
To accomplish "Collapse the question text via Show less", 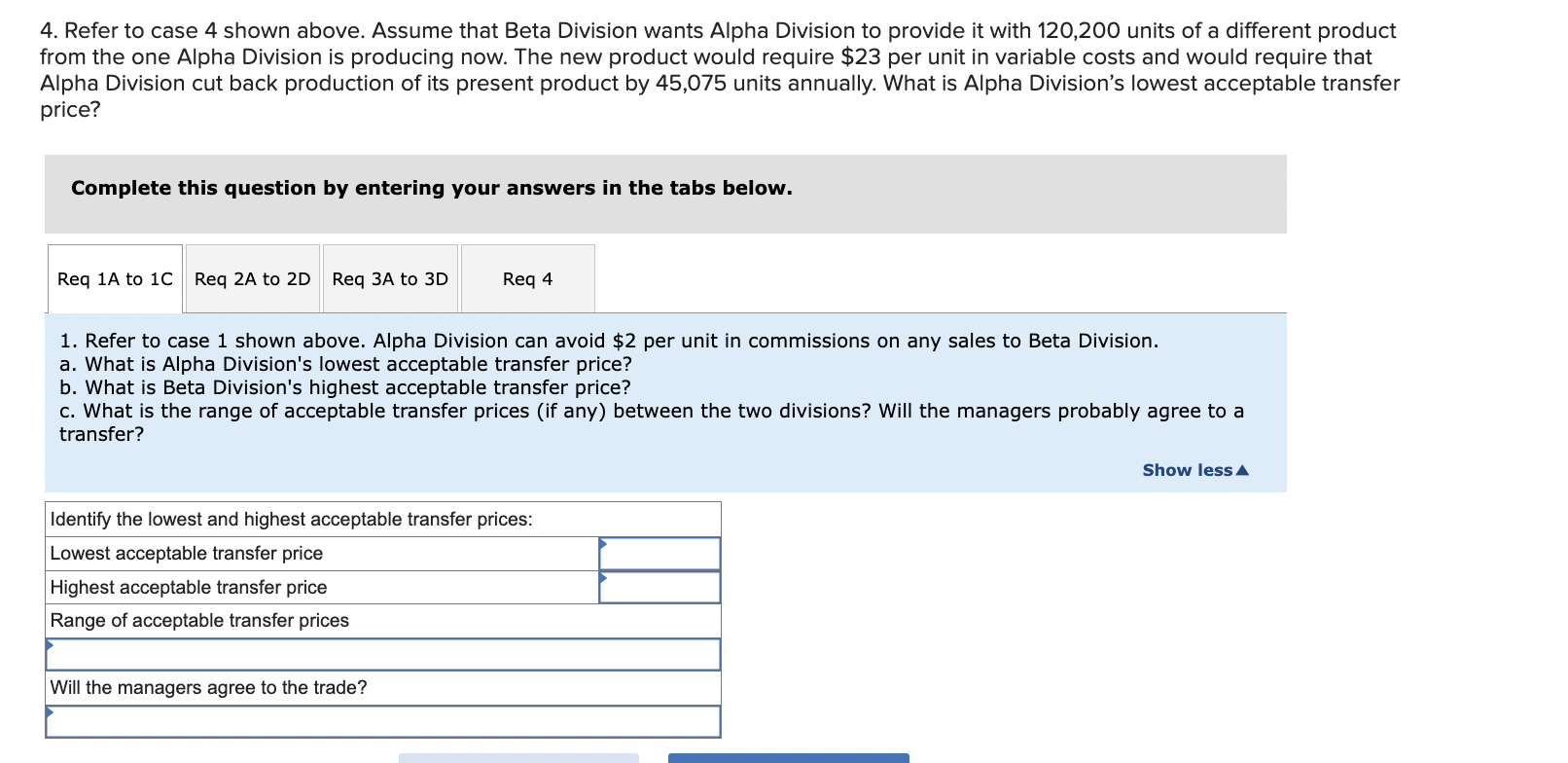I will [1188, 470].
